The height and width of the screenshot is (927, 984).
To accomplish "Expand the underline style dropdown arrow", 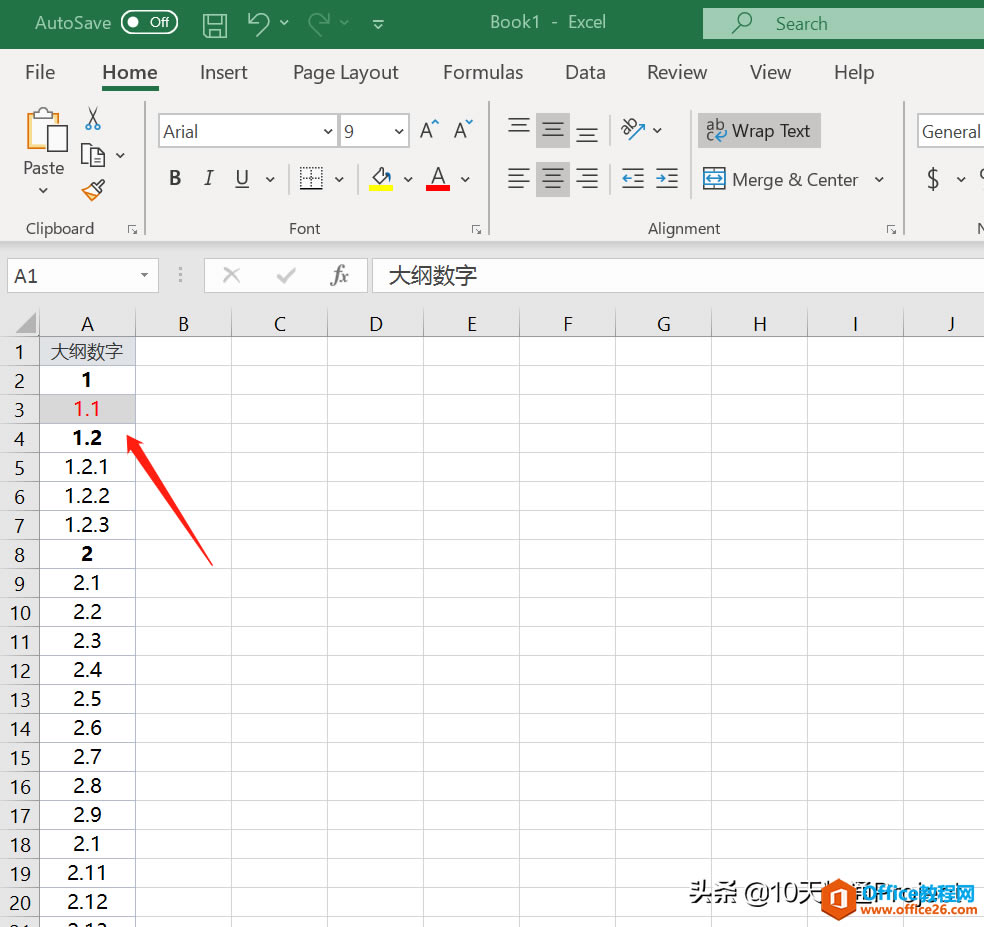I will [270, 180].
